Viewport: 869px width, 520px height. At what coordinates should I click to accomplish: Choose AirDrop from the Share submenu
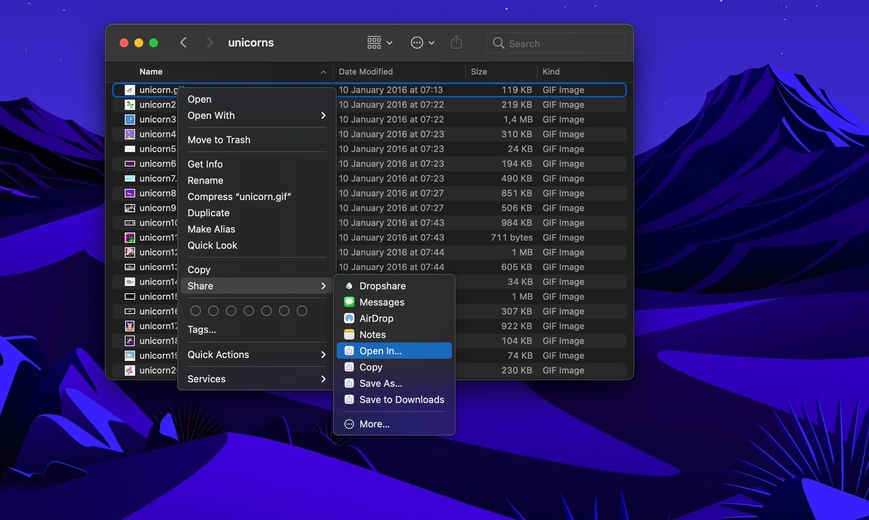coord(379,318)
